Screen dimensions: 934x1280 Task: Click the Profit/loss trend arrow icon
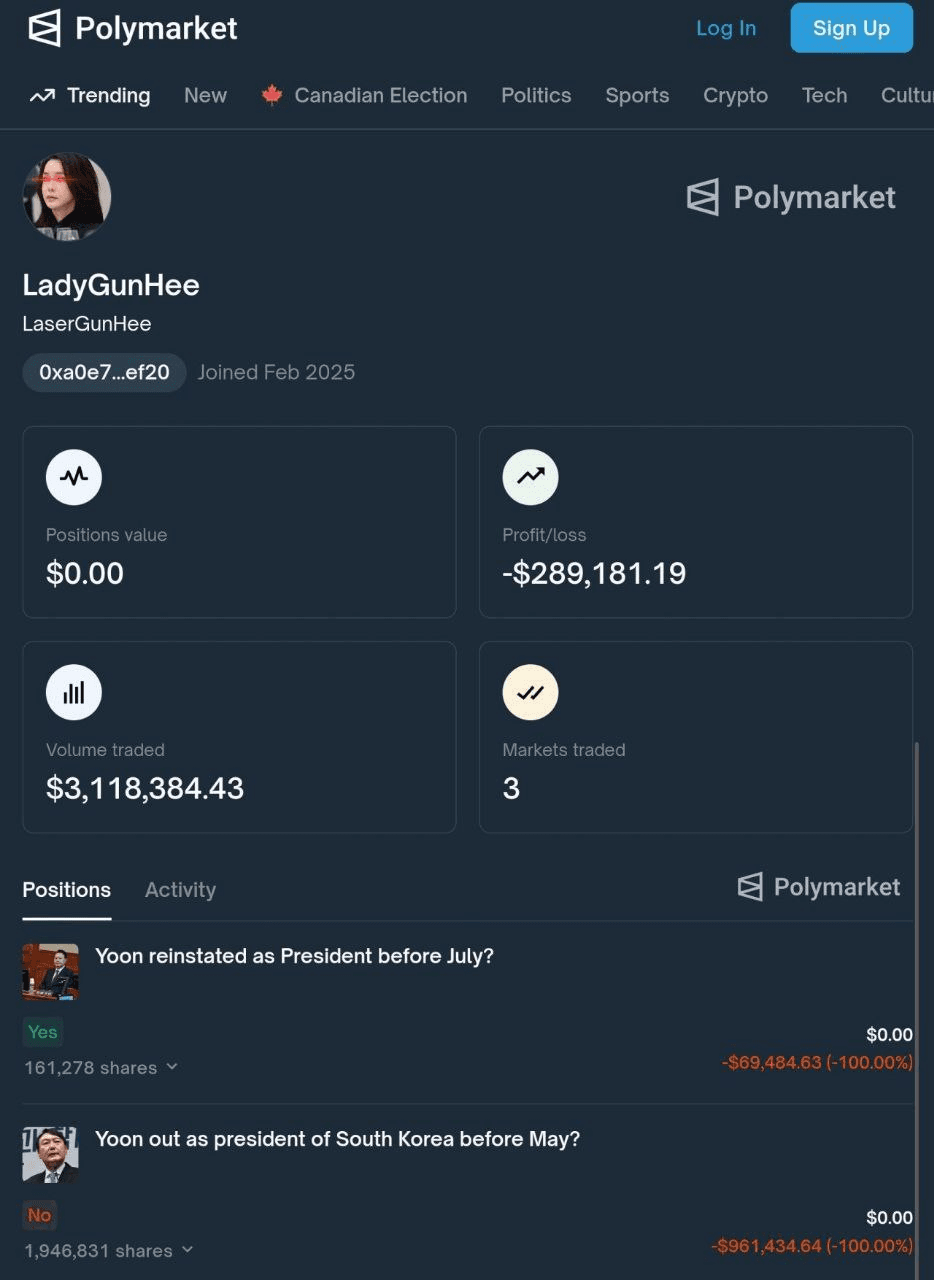530,477
